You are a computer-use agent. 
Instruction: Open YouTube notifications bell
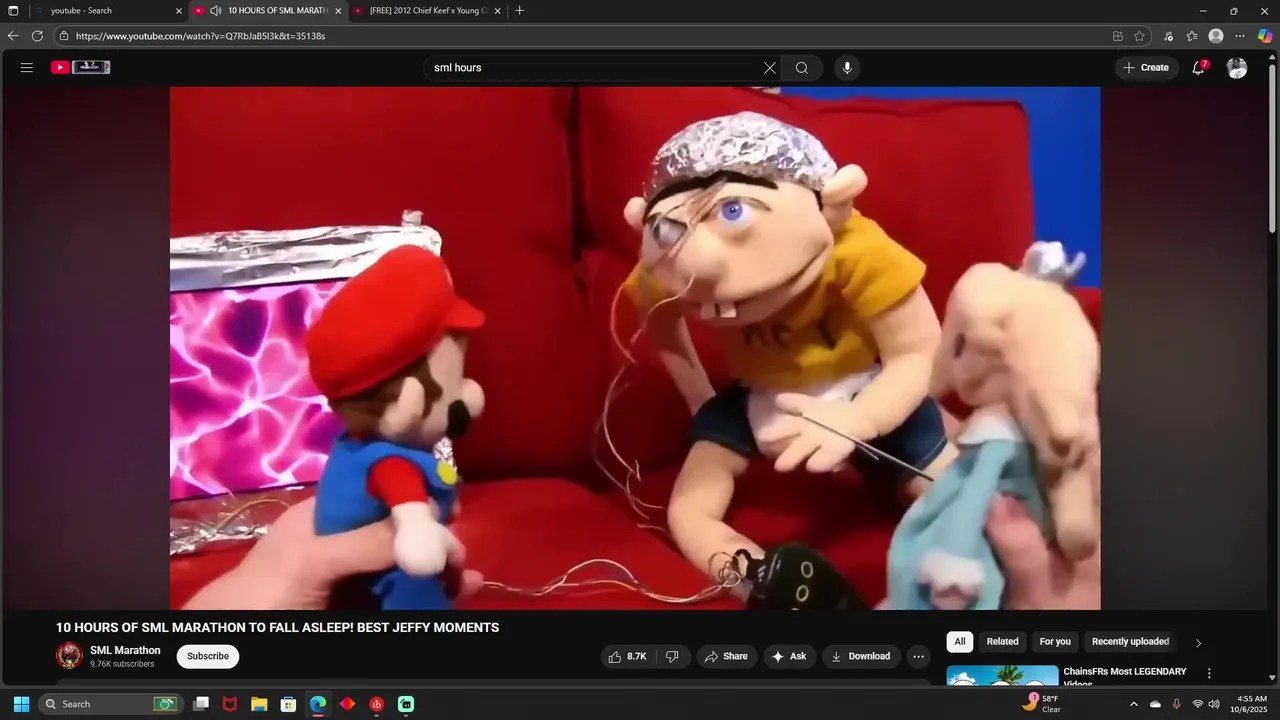(1198, 68)
